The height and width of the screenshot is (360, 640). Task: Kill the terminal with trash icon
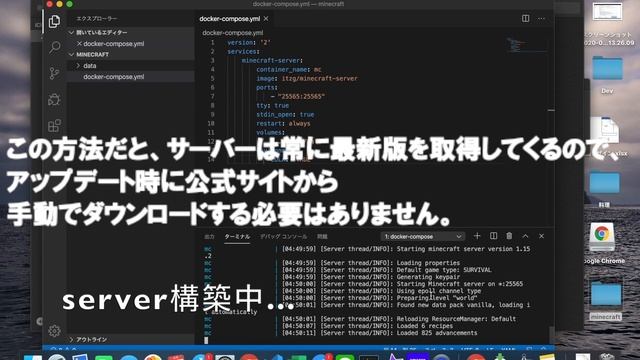(x=509, y=236)
